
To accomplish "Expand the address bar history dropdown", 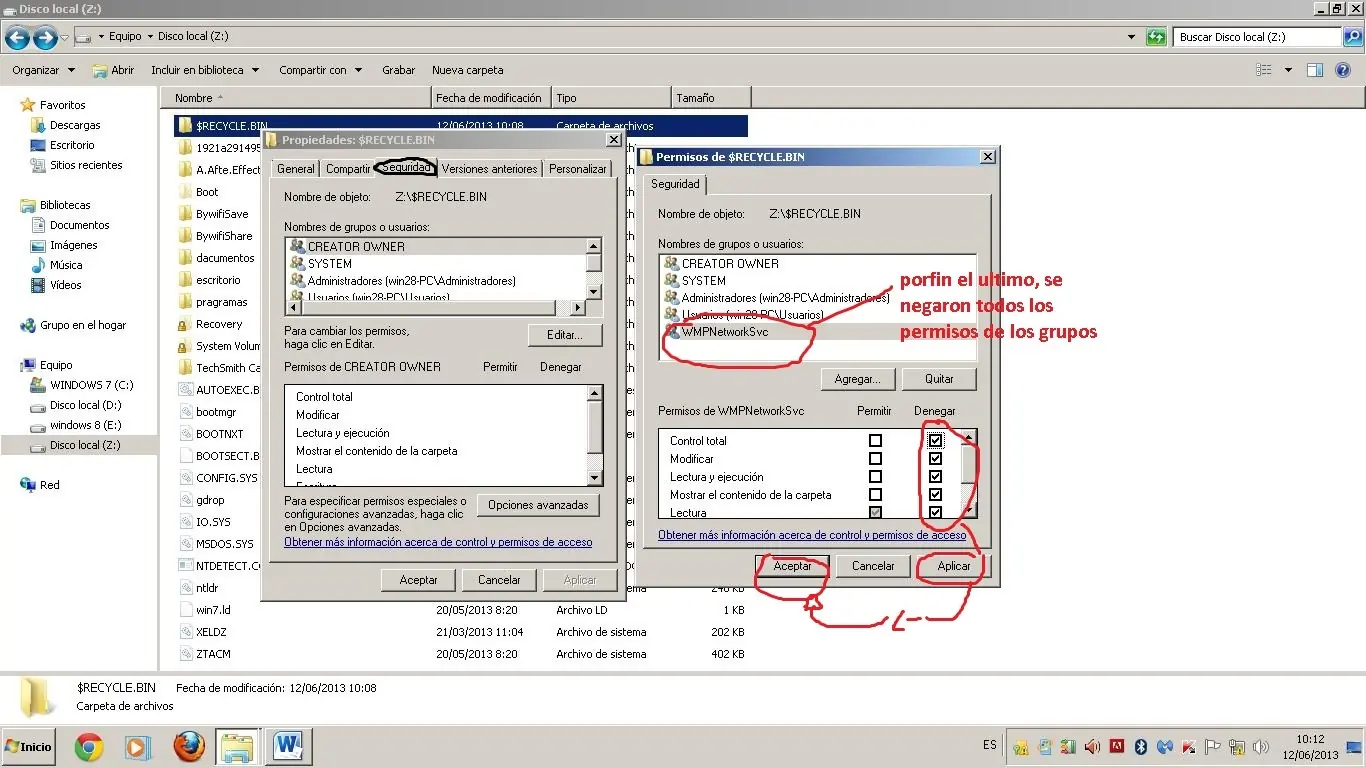I will pyautogui.click(x=1132, y=37).
